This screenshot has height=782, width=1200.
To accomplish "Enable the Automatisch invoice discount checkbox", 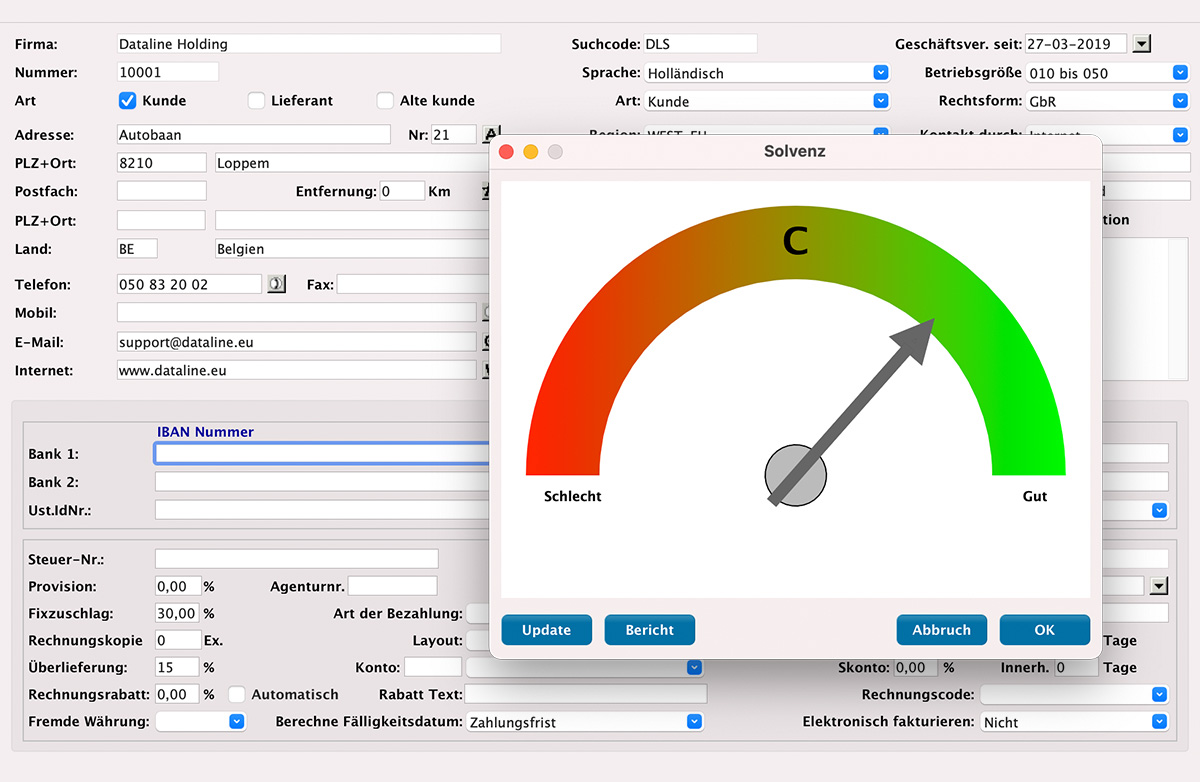I will [237, 694].
